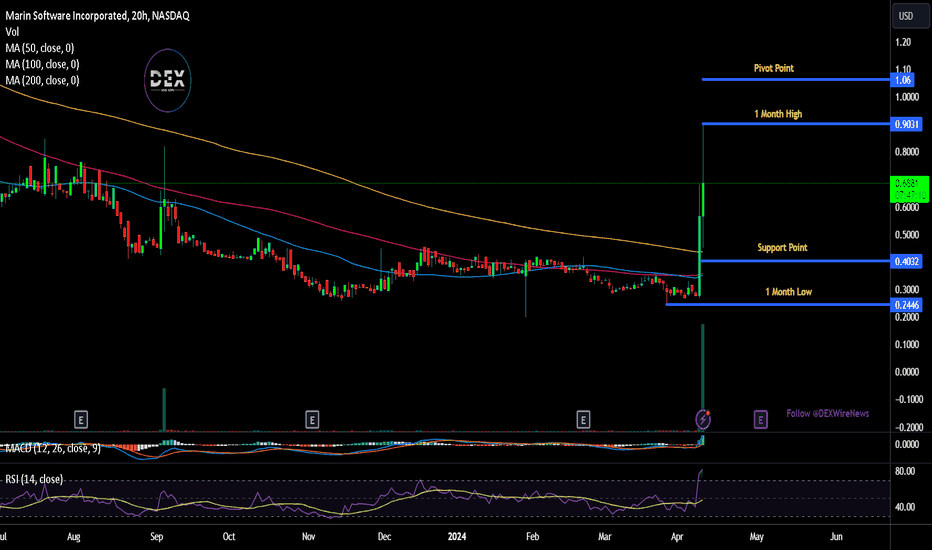
Task: Select the MA (200, close, 0) indicator
Action: pyautogui.click(x=42, y=80)
